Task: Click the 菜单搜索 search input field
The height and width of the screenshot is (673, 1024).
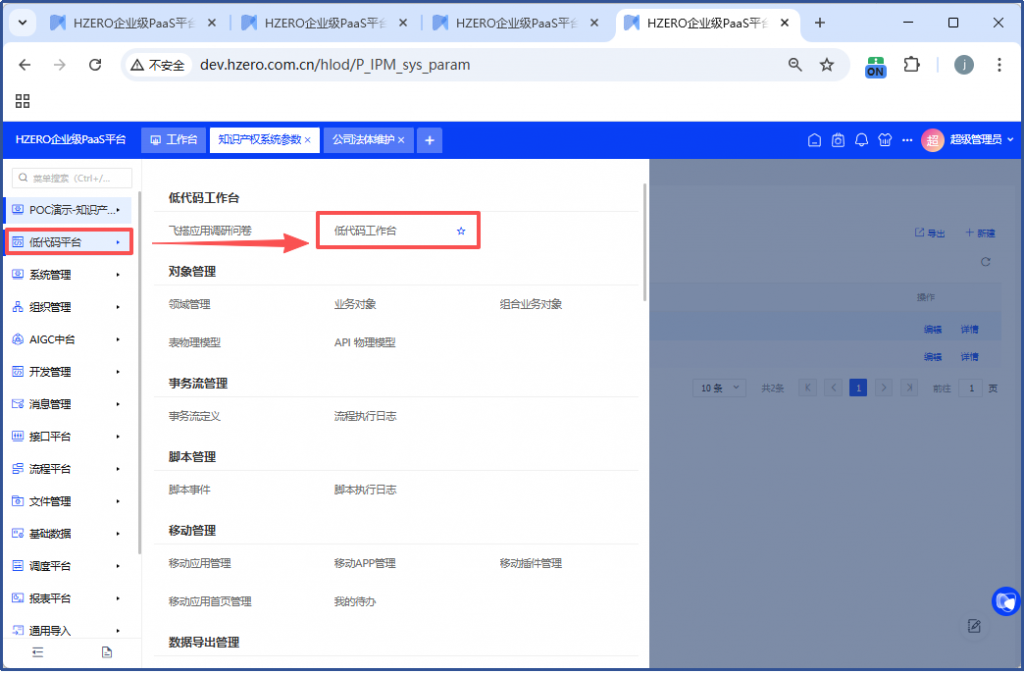Action: click(72, 179)
